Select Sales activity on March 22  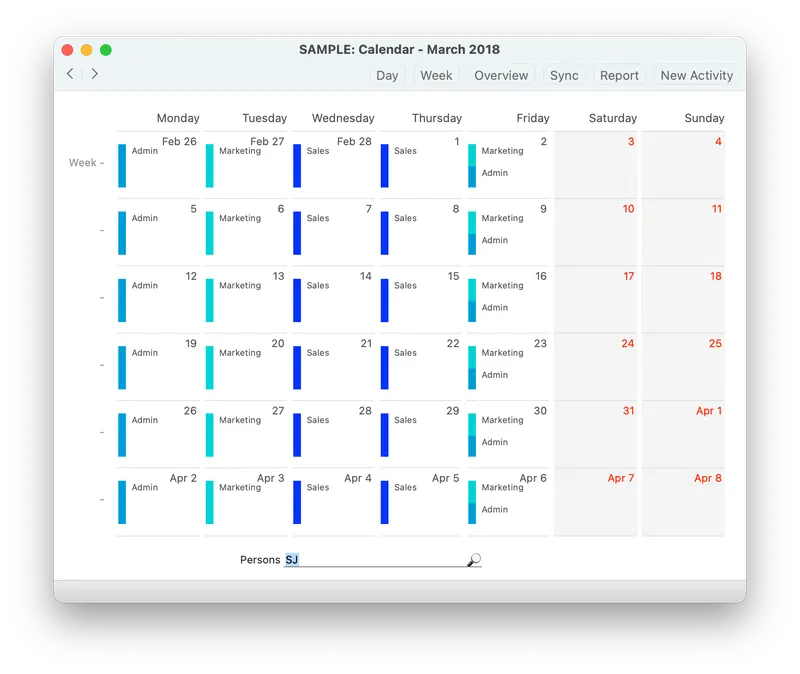(x=405, y=353)
